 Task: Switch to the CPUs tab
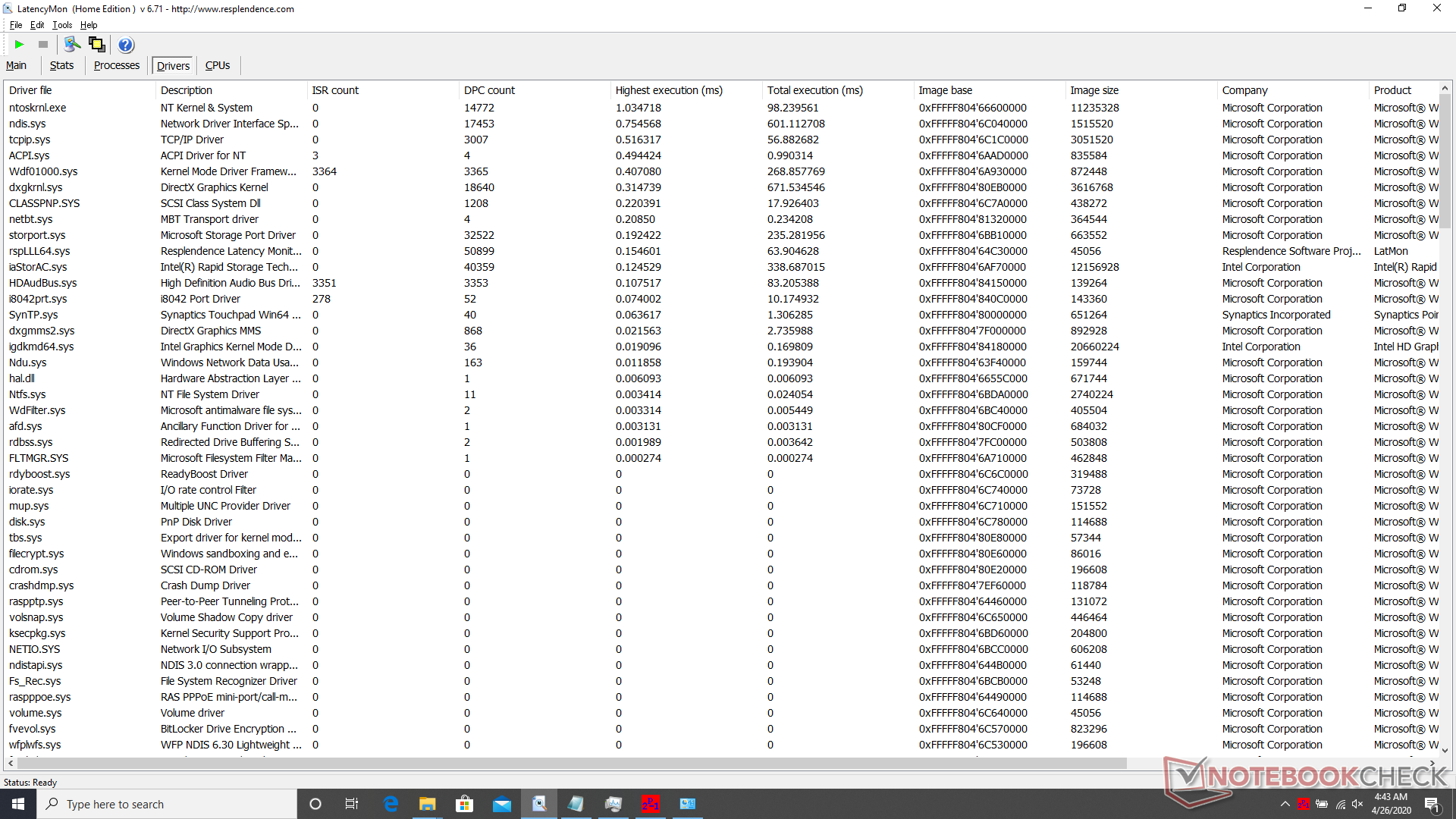(218, 66)
